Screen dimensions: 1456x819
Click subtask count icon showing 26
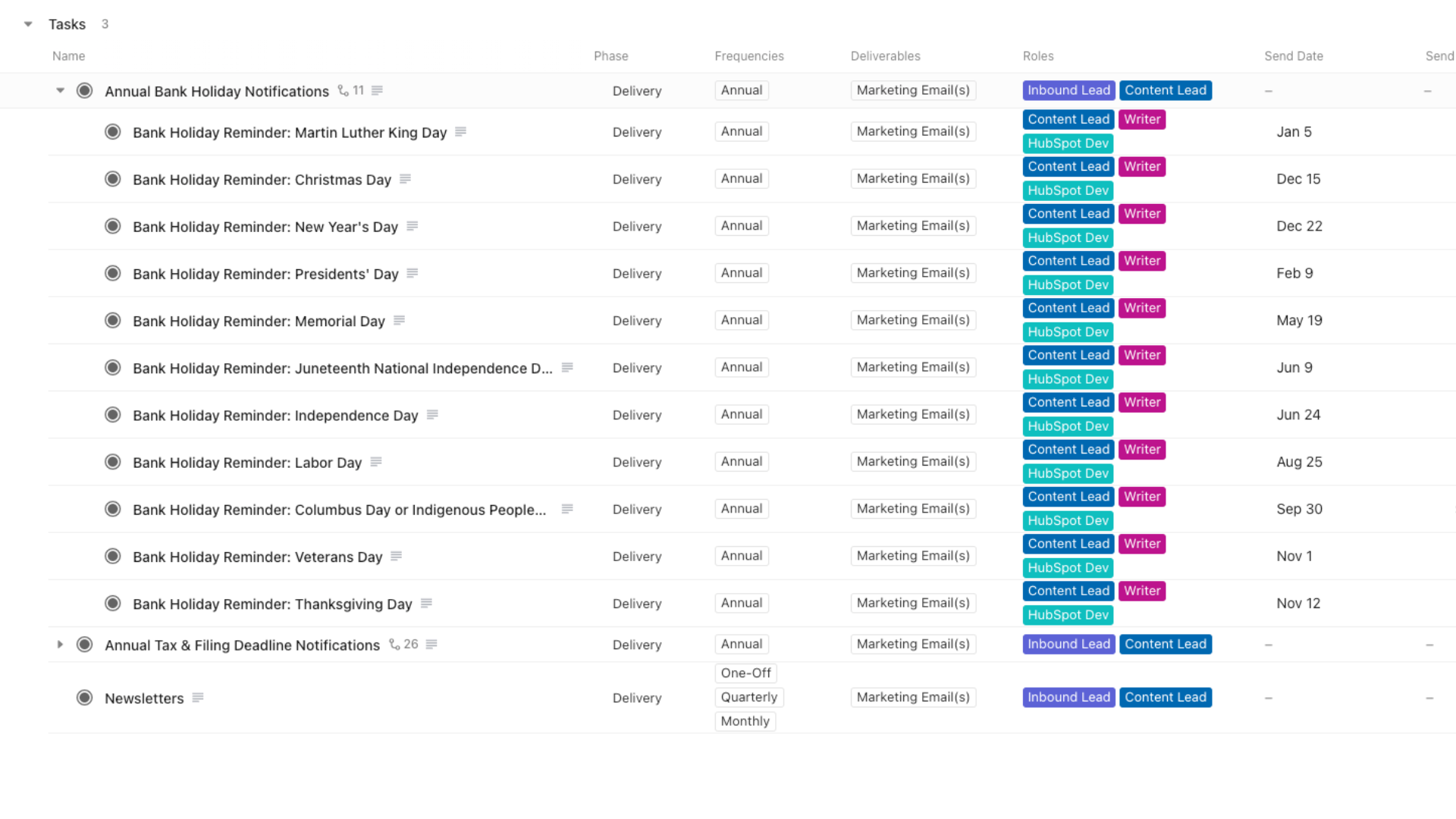(x=403, y=644)
